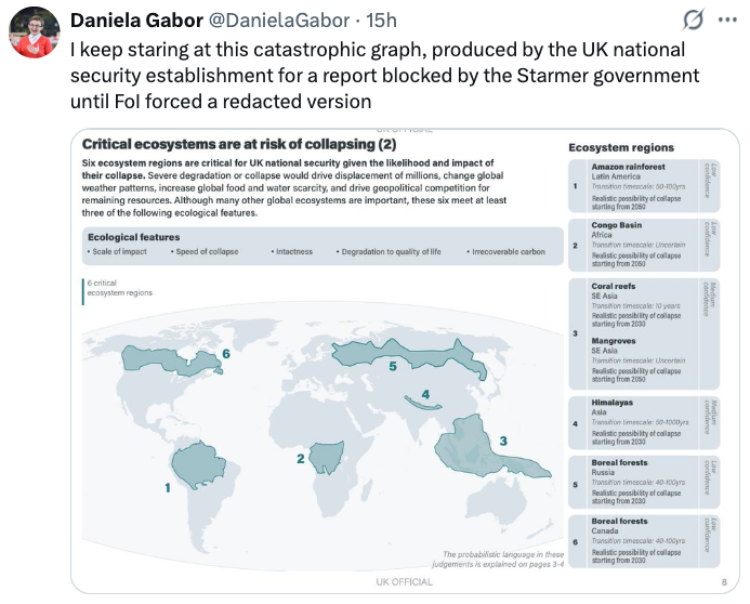The height and width of the screenshot is (604, 750).
Task: Click the Daniela Gabor display name
Action: (x=137, y=20)
